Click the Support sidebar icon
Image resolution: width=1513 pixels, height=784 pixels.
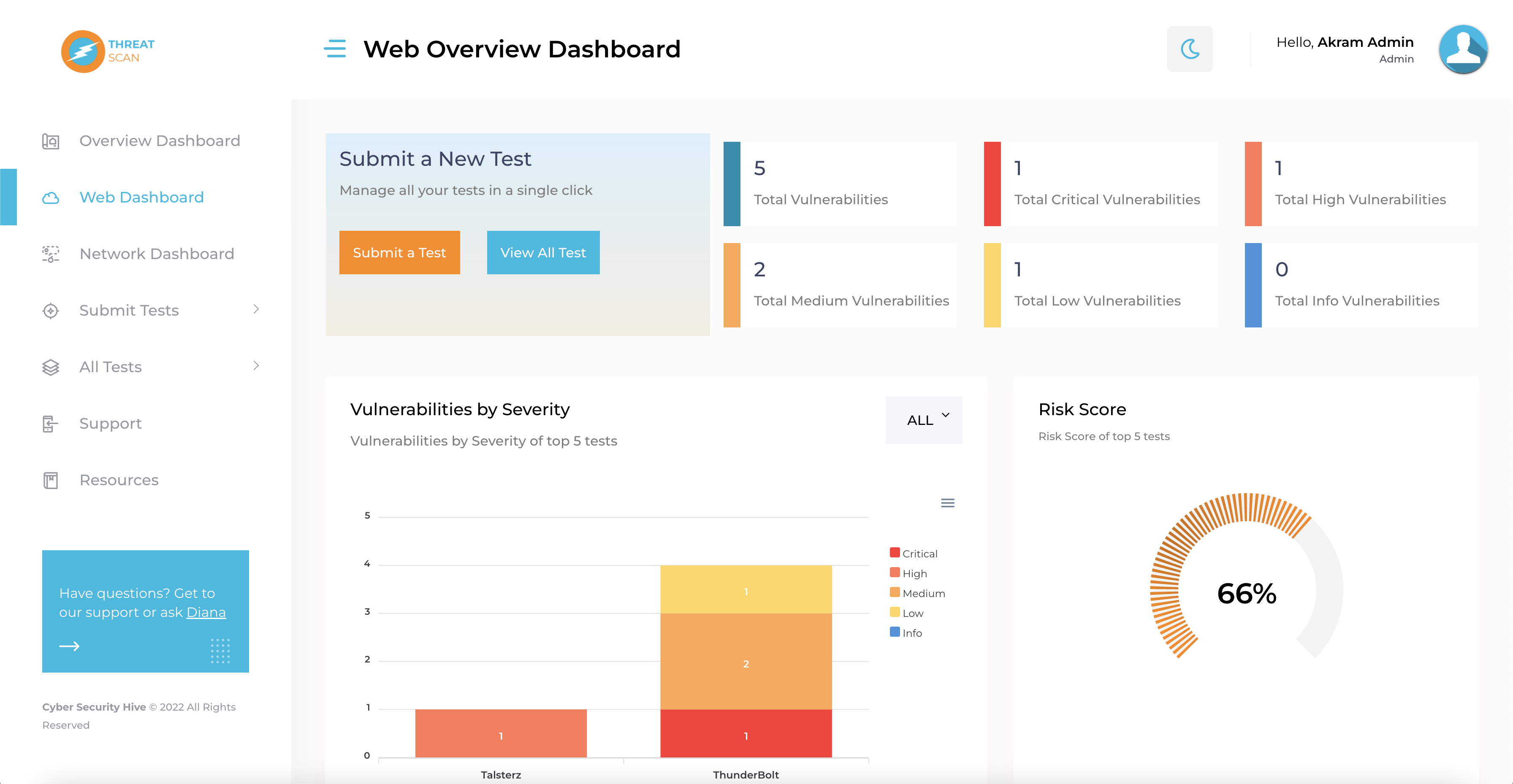pyautogui.click(x=51, y=423)
